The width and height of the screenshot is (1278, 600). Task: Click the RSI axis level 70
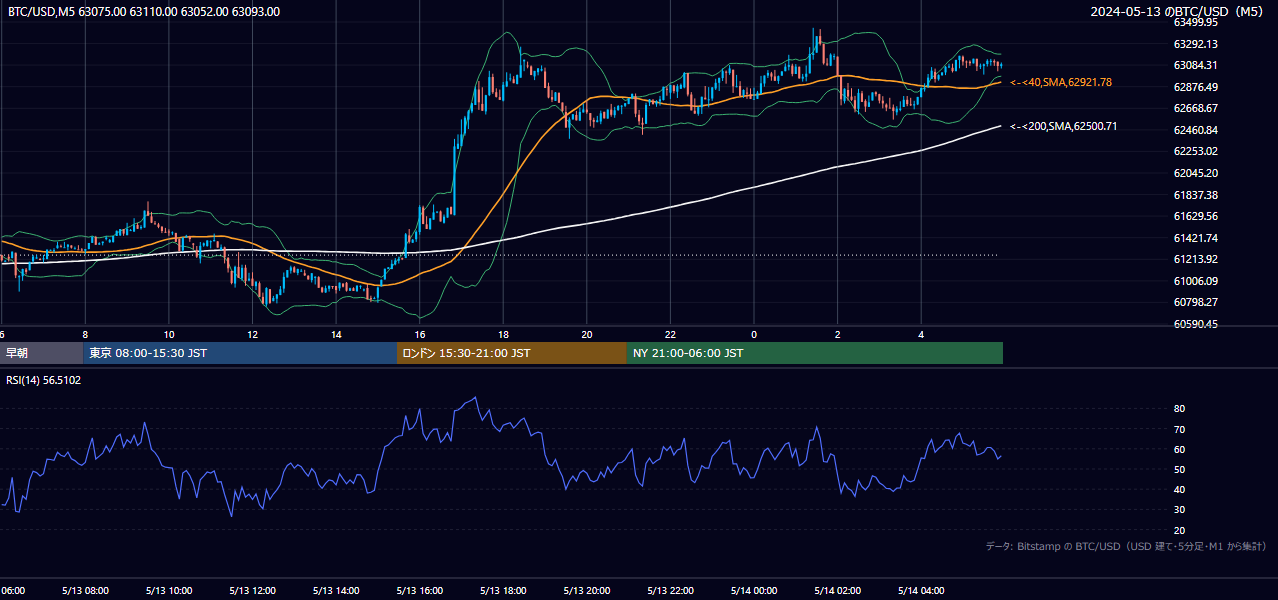(1179, 429)
